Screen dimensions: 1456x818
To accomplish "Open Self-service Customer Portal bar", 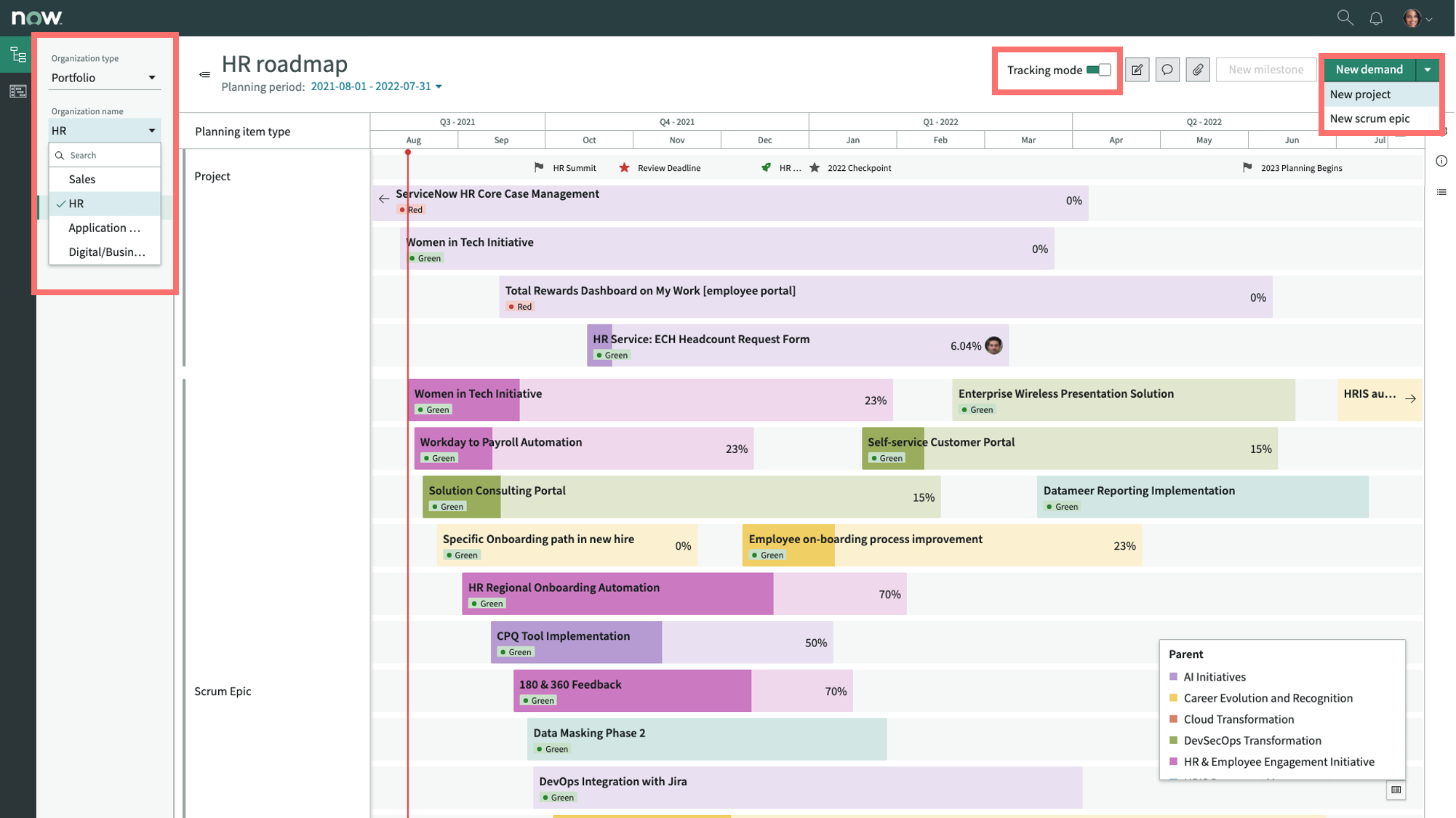I will [x=1070, y=449].
